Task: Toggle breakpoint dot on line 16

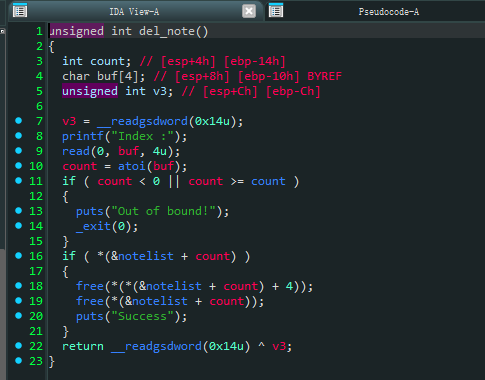Action: pyautogui.click(x=19, y=256)
